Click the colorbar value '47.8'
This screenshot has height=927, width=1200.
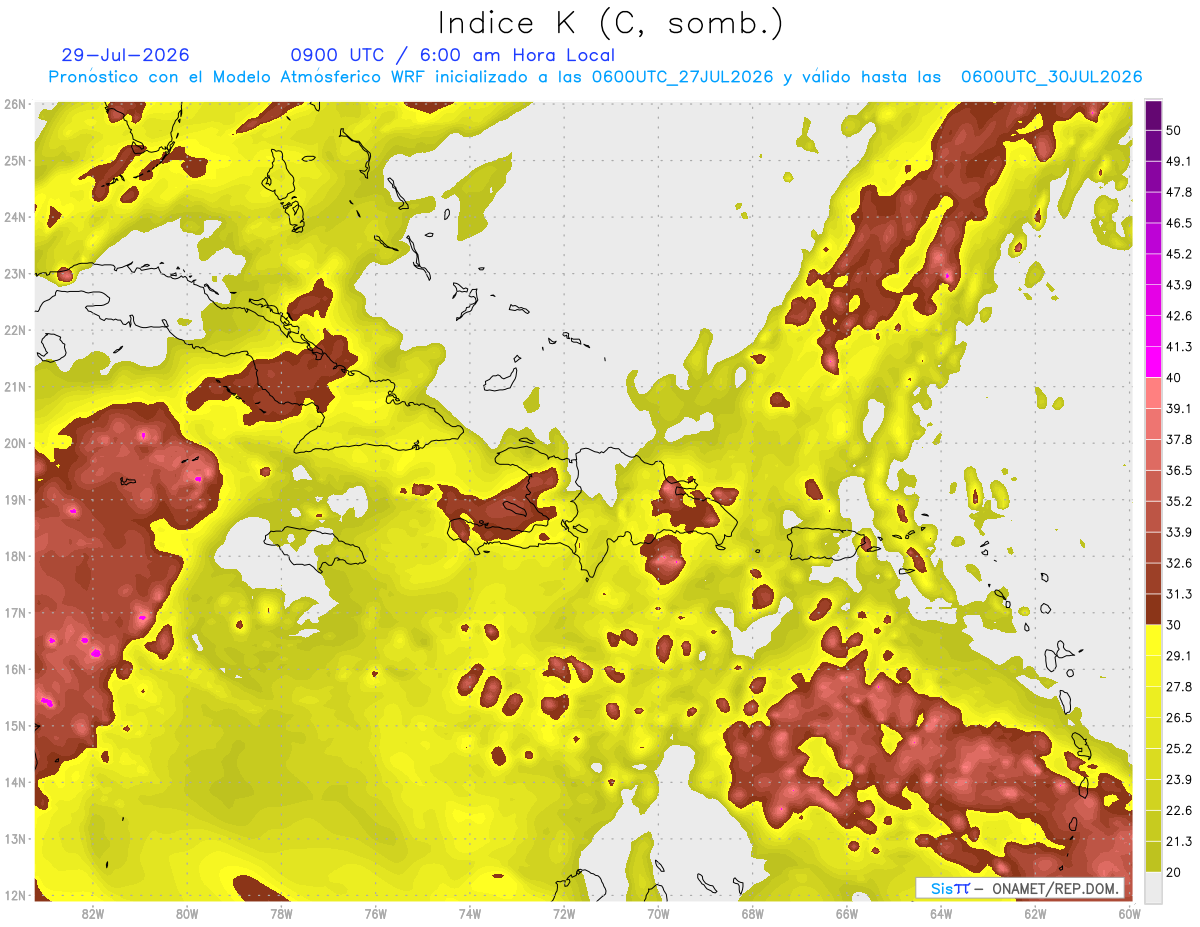[x=1178, y=192]
